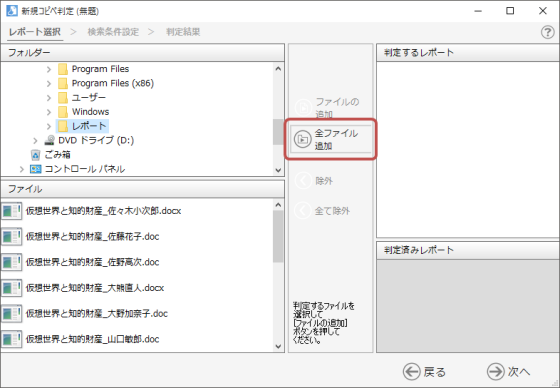Screen dimensions: 560x388
Task: Minimize the 新規コピペ判定 window
Action: point(478,11)
